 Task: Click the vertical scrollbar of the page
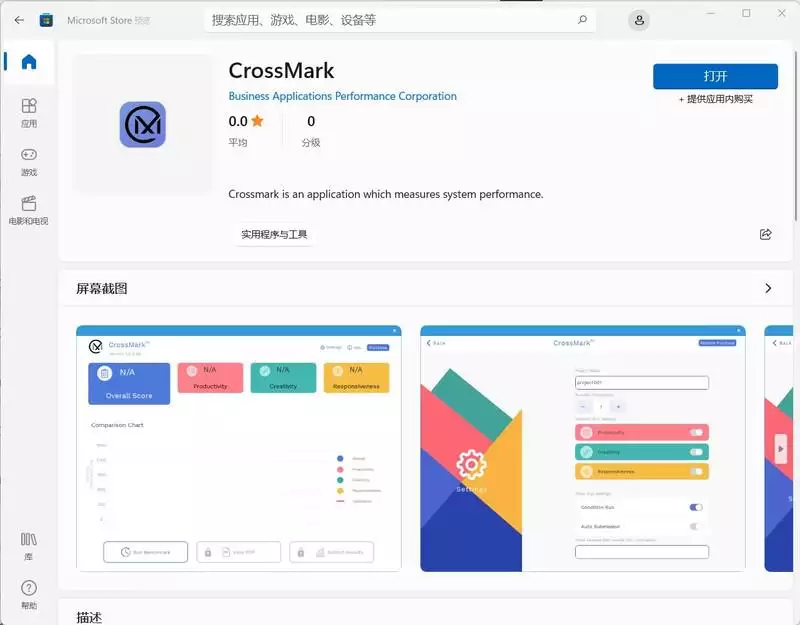(796, 135)
